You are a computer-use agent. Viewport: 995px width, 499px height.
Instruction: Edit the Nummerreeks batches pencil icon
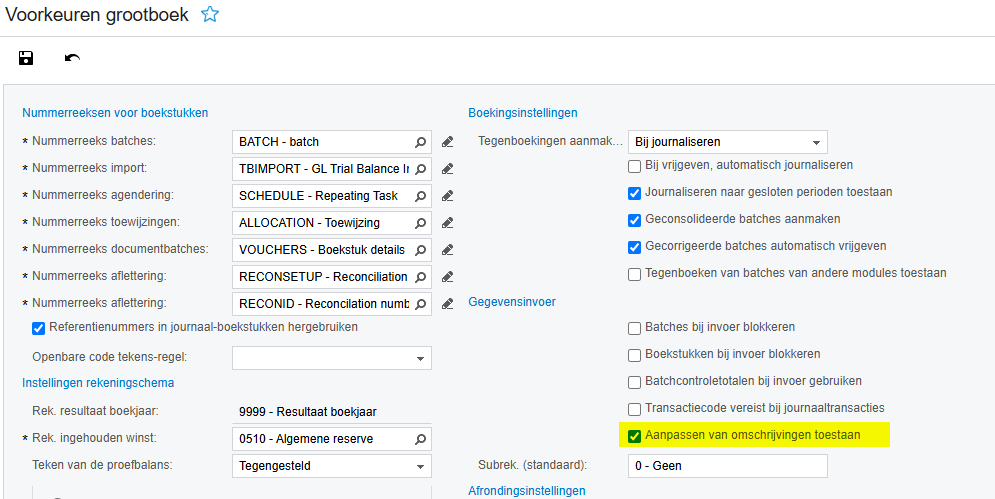448,142
